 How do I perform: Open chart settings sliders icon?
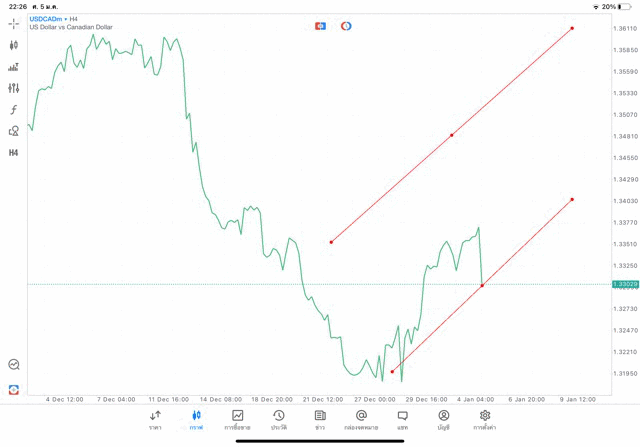pyautogui.click(x=14, y=88)
